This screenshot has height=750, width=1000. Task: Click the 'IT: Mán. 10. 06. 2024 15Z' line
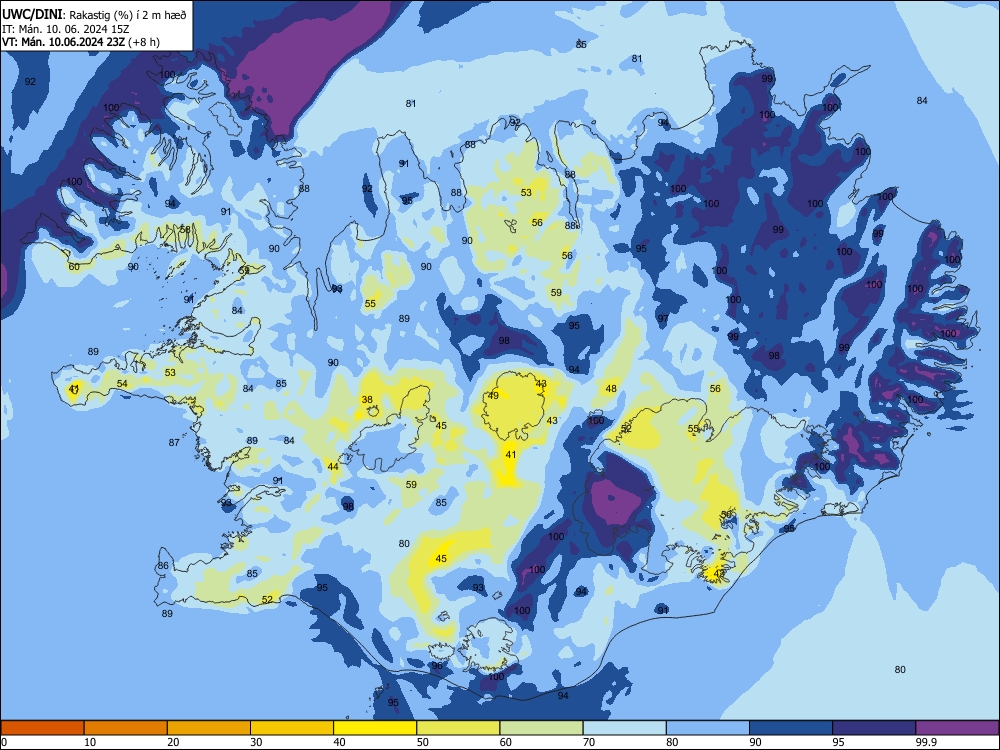pyautogui.click(x=66, y=29)
